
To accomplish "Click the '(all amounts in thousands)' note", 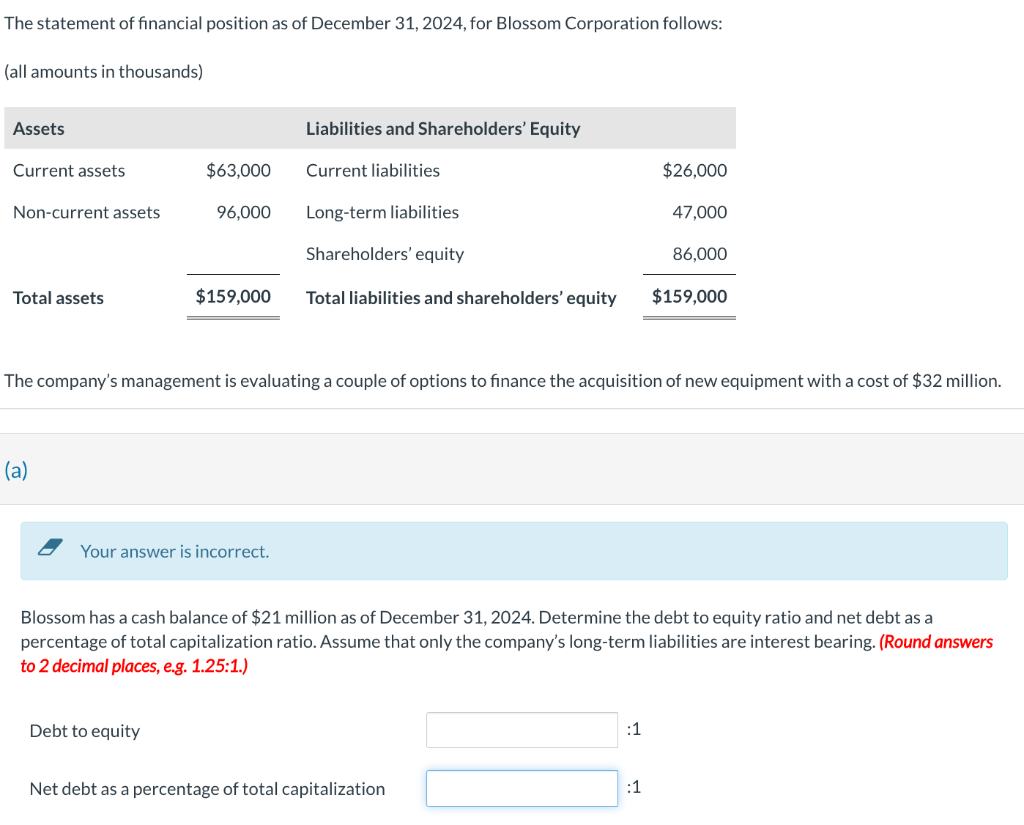I will point(104,71).
